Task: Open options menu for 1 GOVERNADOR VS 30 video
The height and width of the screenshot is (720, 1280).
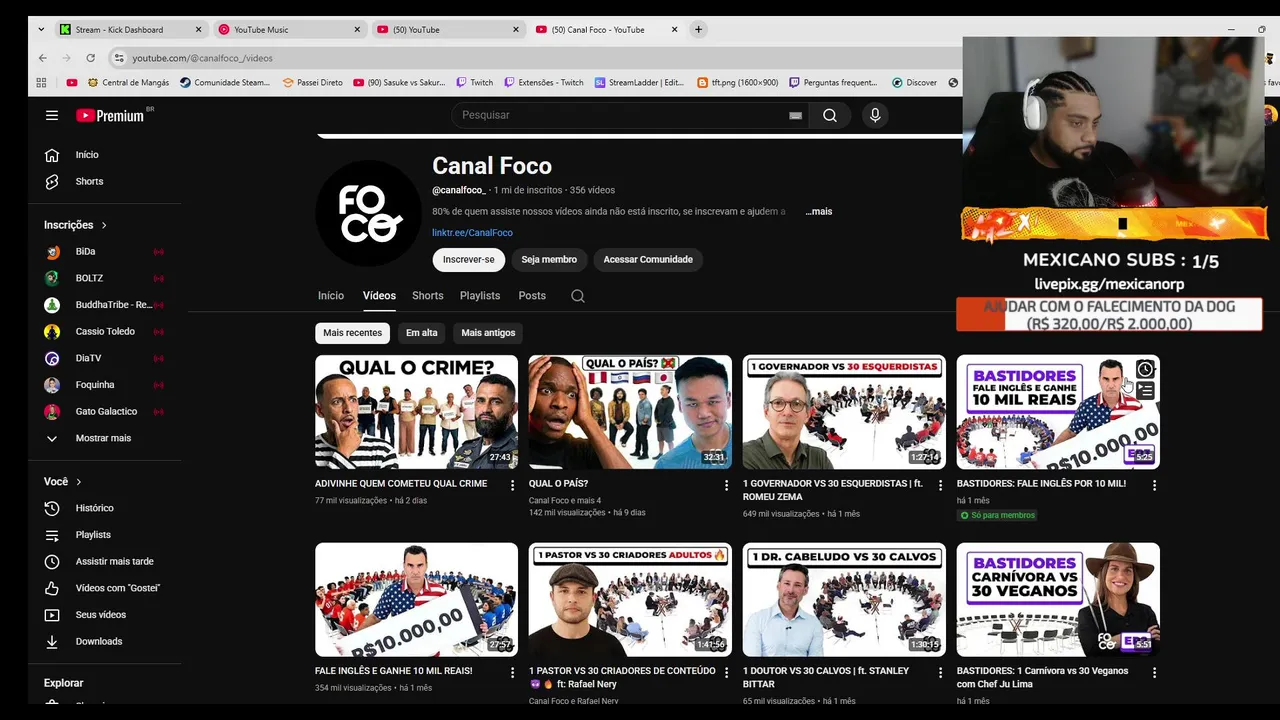Action: click(940, 485)
